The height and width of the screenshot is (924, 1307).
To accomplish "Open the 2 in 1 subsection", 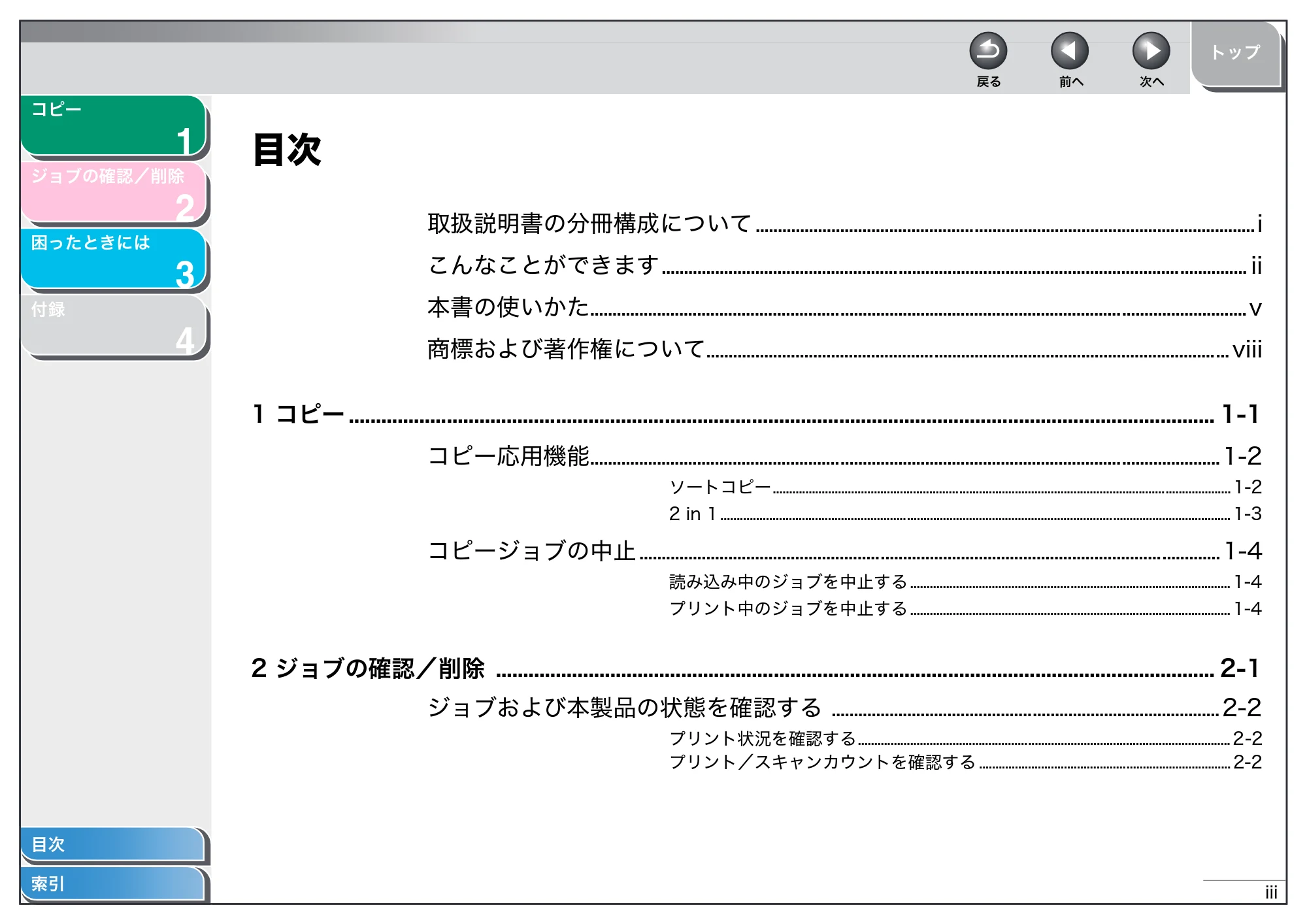I will tap(965, 514).
